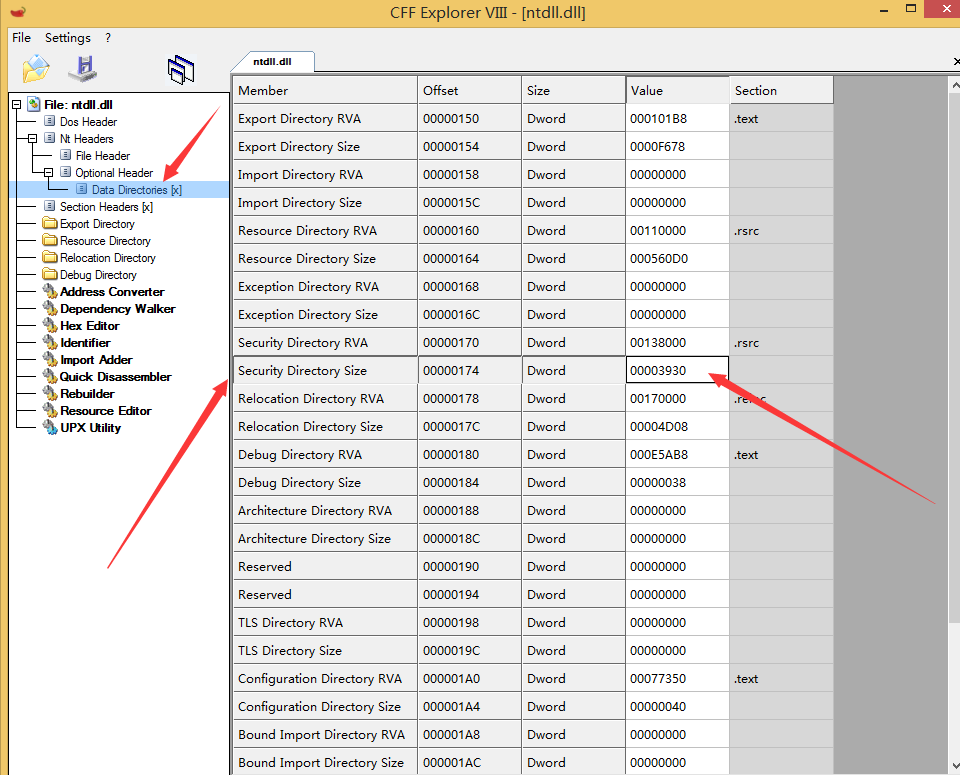The width and height of the screenshot is (960, 775).
Task: Click Export Directory RVA value 000101B8
Action: click(x=677, y=118)
